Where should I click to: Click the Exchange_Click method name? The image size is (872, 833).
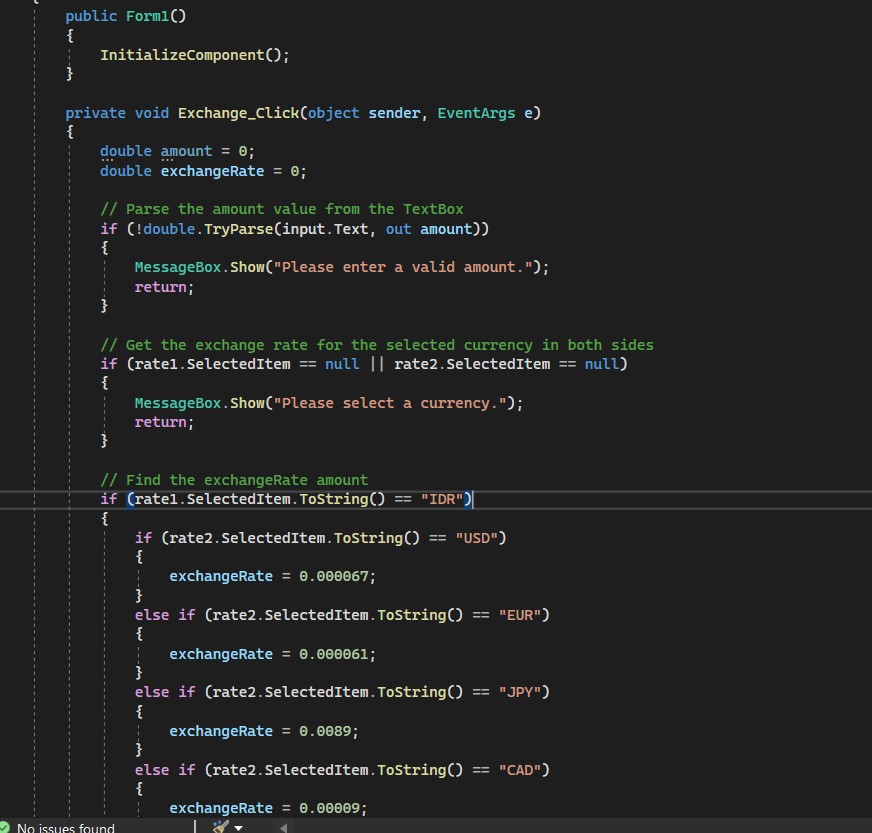(x=239, y=113)
